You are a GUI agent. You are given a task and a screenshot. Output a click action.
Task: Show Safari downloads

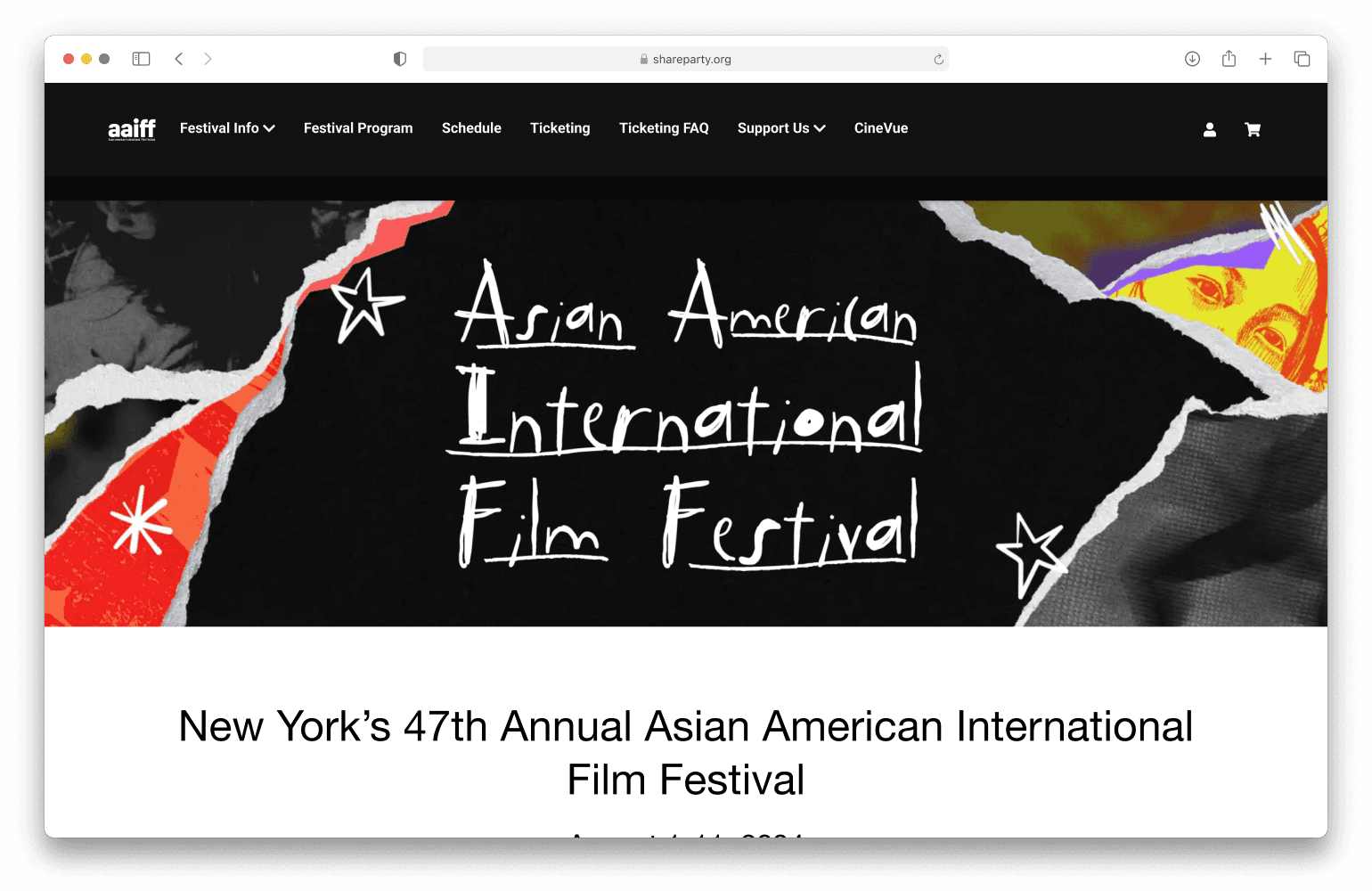click(x=1192, y=59)
